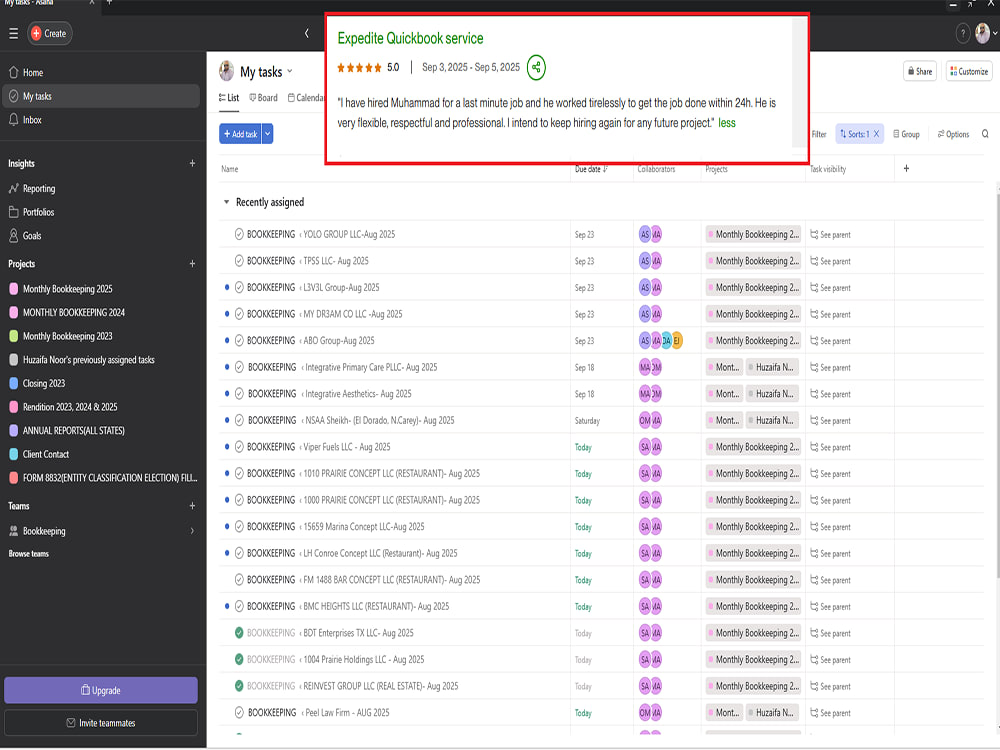1000x750 pixels.
Task: Click the Collaborators column header
Action: (656, 169)
